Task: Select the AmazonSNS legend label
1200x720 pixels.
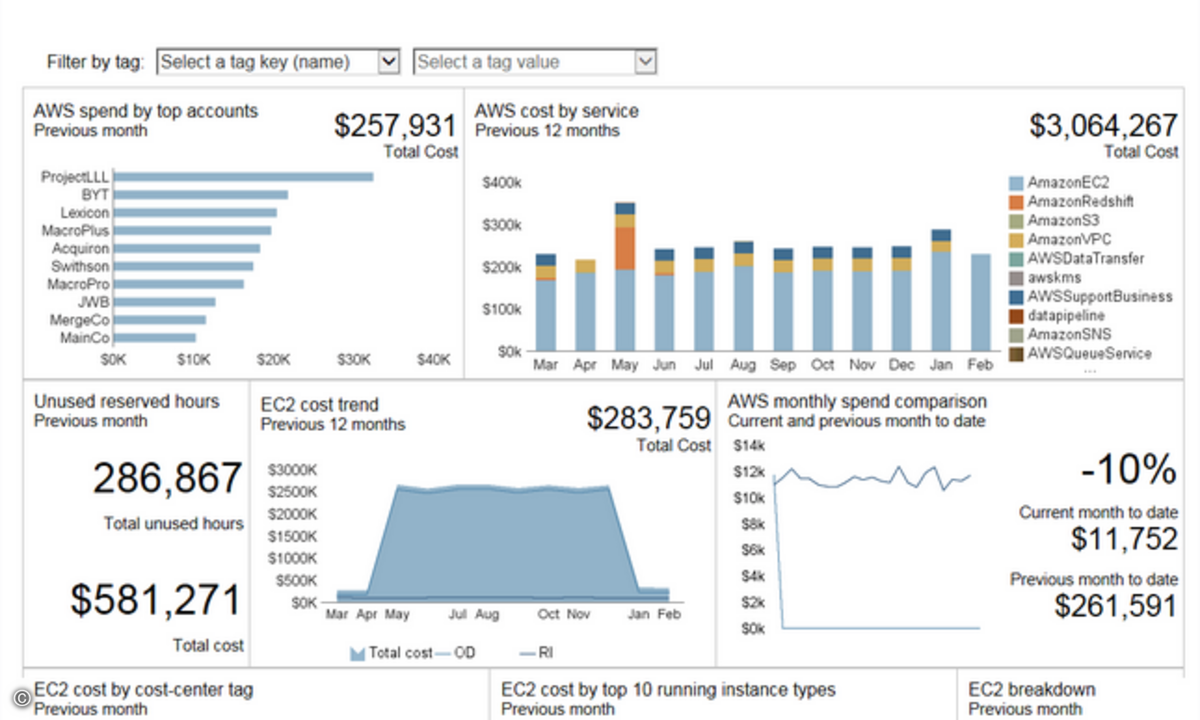Action: (1068, 335)
